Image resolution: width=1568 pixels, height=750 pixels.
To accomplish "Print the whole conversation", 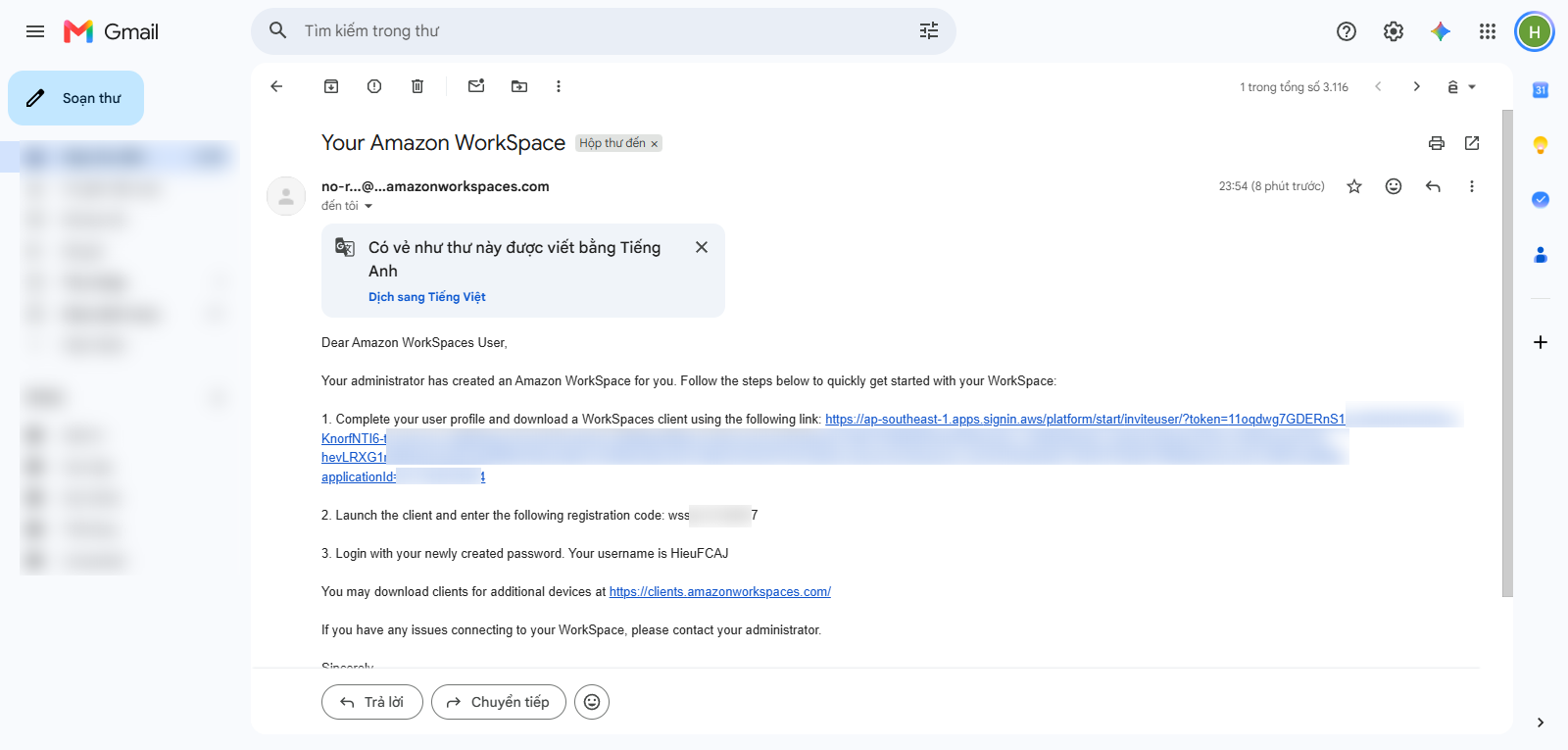I will click(1437, 143).
